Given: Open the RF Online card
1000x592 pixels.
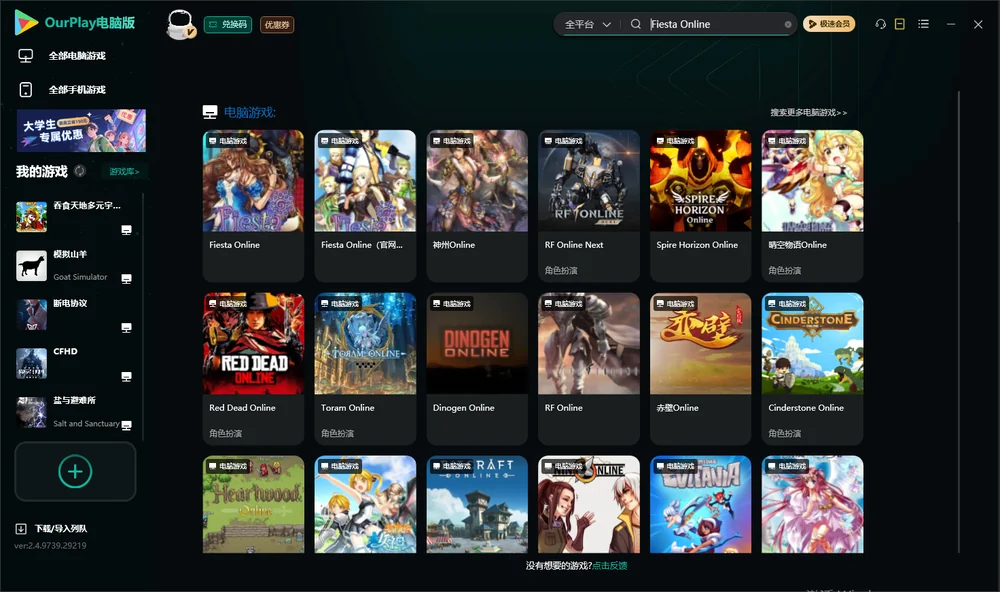Looking at the screenshot, I should click(589, 368).
